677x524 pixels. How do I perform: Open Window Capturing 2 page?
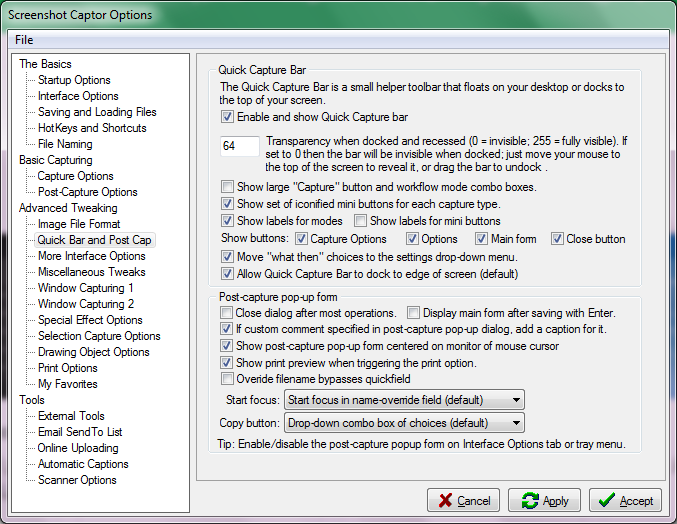pyautogui.click(x=86, y=303)
